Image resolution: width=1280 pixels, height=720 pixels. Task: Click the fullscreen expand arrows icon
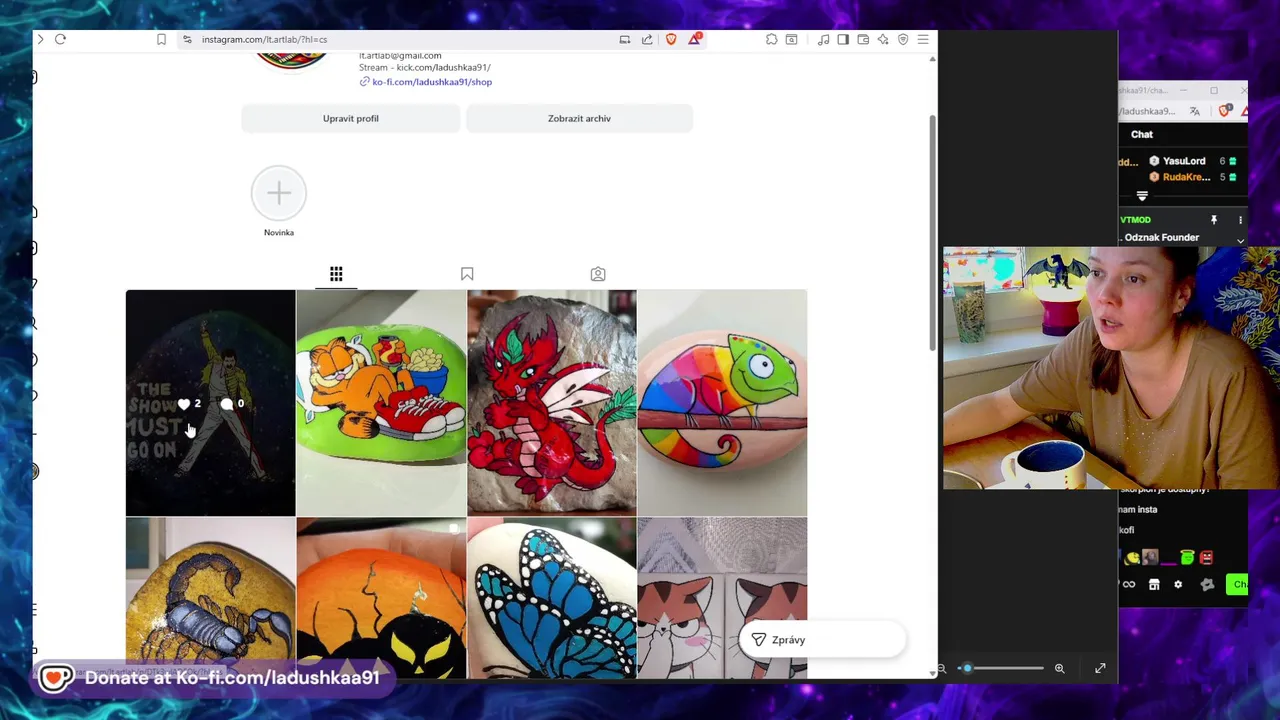click(x=1100, y=668)
